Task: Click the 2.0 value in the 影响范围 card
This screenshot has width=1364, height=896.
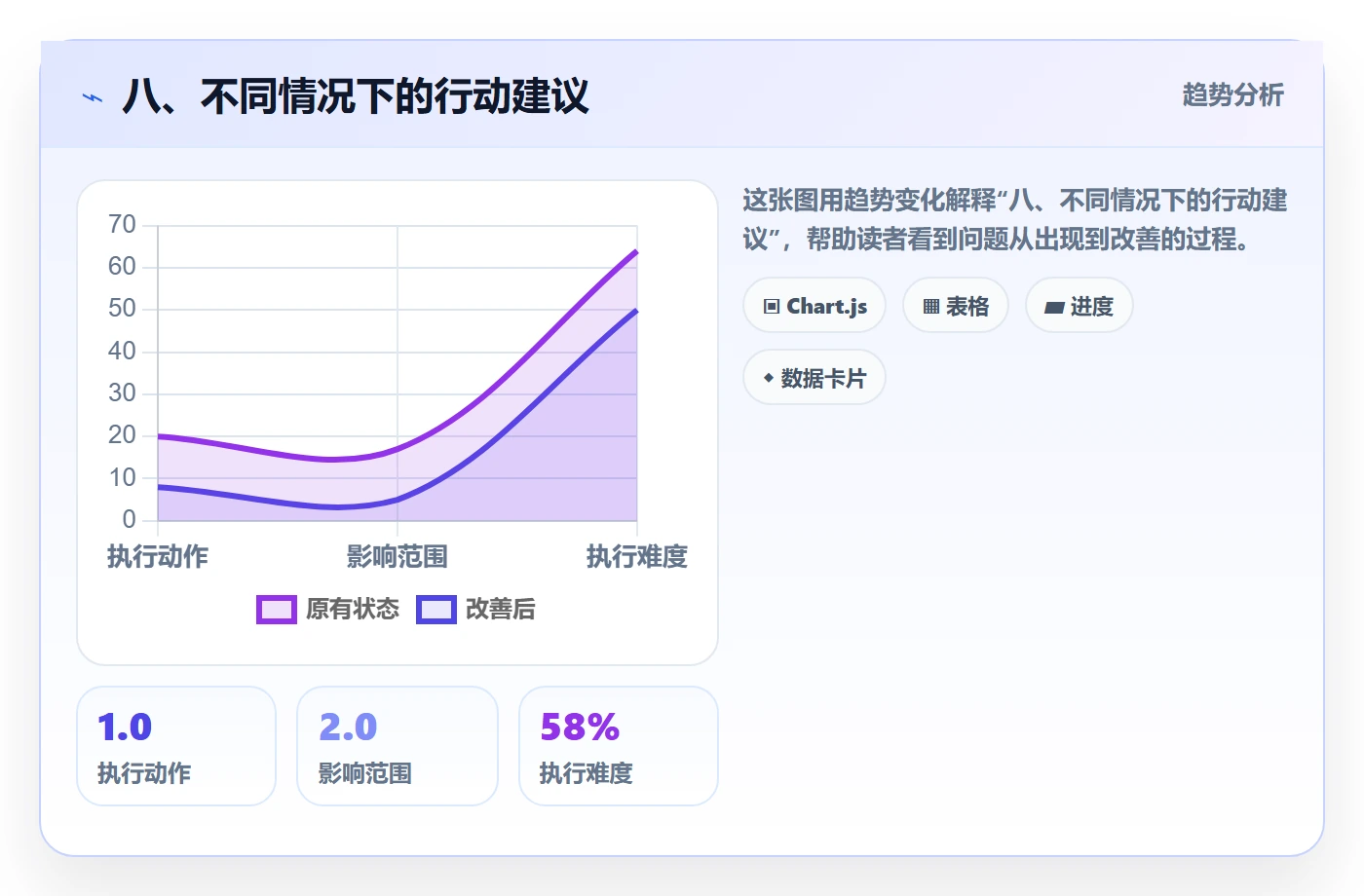Action: point(348,728)
